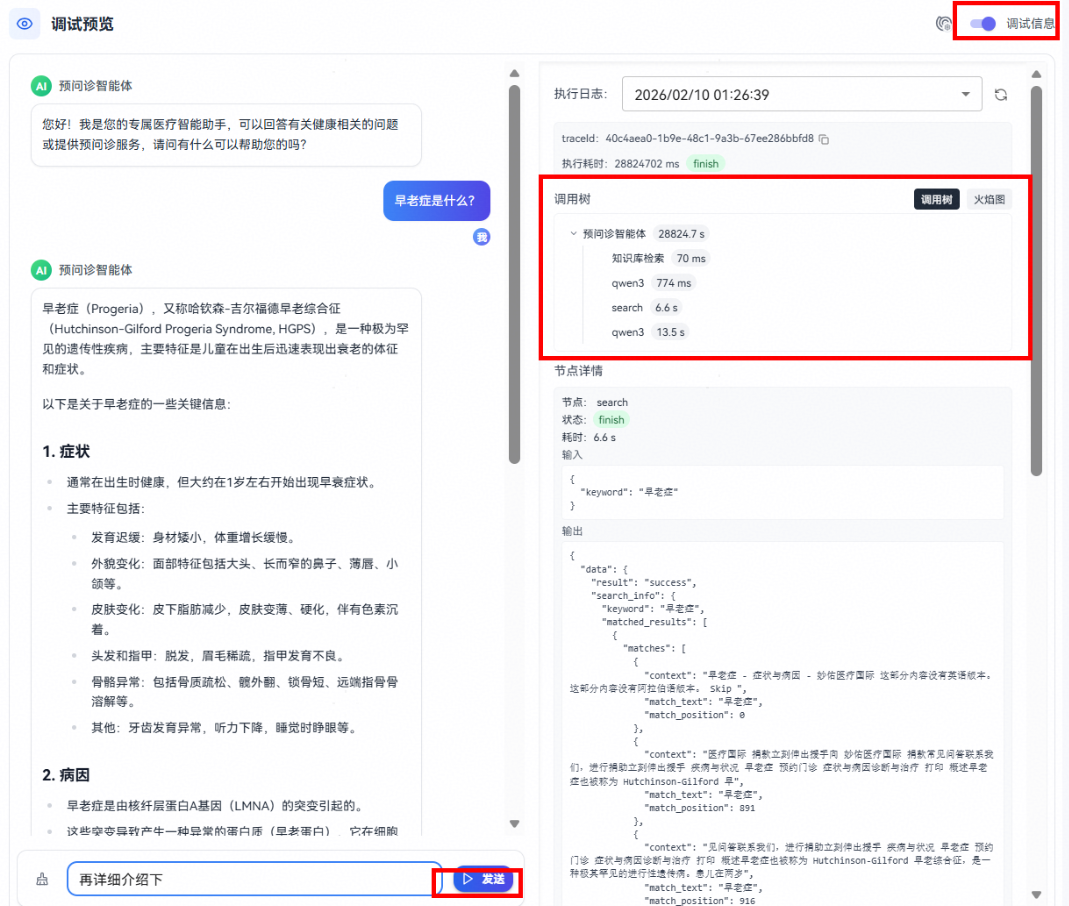
Task: Select the 知识库检索 node in call tree
Action: coord(638,258)
